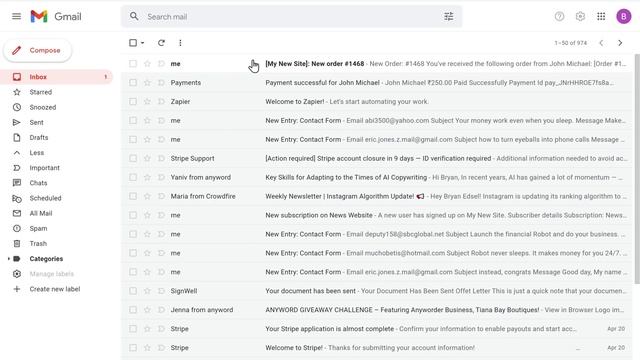Screen dimensions: 640x360
Task: Open the main menu hamburger icon
Action: pos(16,16)
